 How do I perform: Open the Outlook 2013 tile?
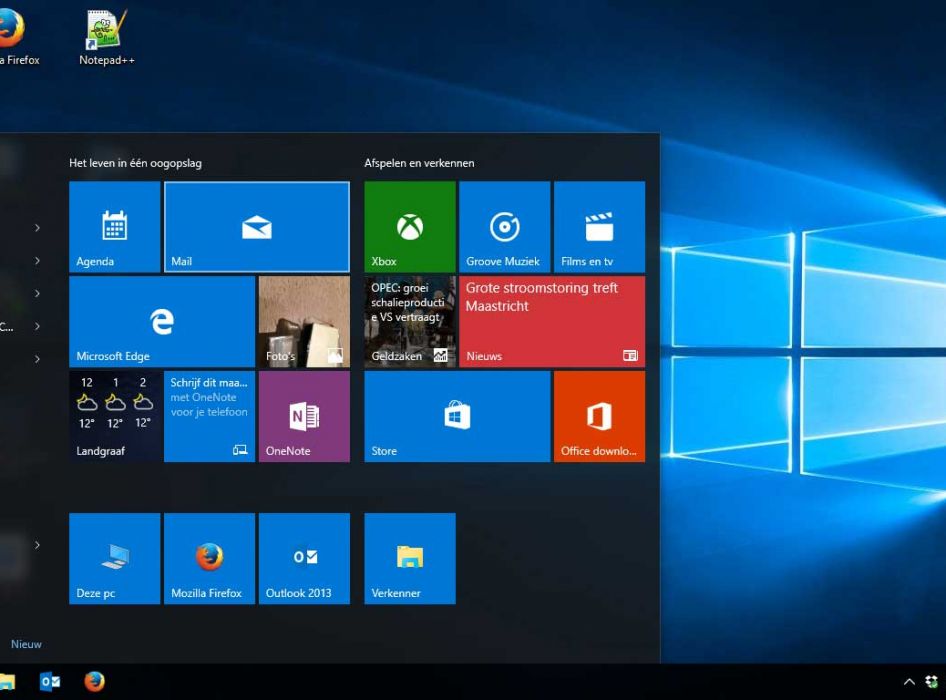point(304,558)
